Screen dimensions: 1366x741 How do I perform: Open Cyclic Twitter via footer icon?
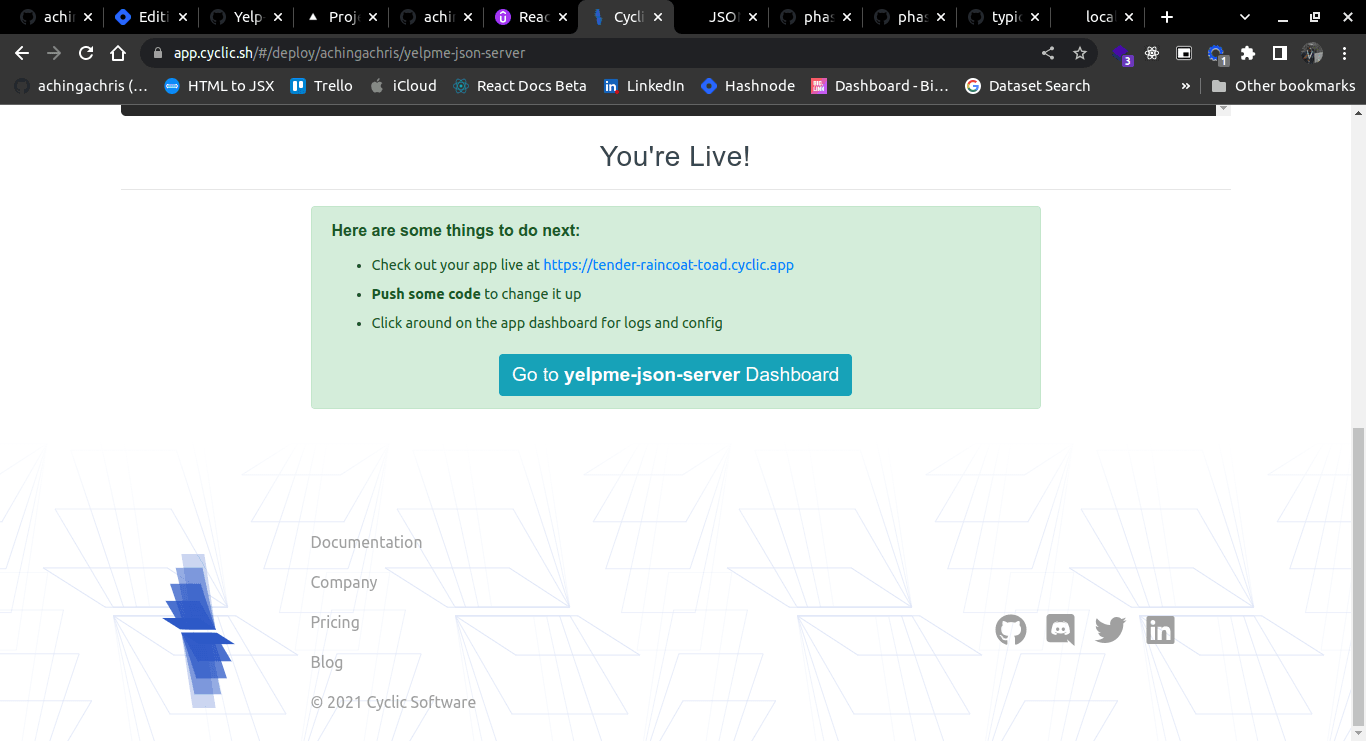point(1110,630)
